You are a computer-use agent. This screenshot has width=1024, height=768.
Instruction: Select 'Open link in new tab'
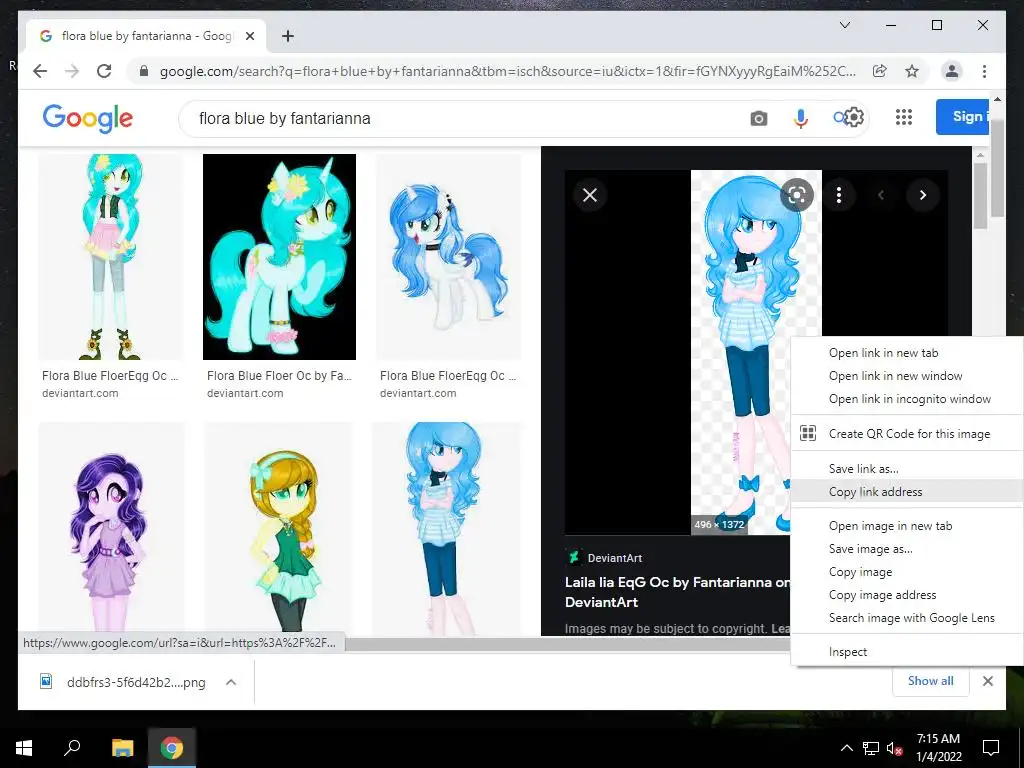point(883,353)
